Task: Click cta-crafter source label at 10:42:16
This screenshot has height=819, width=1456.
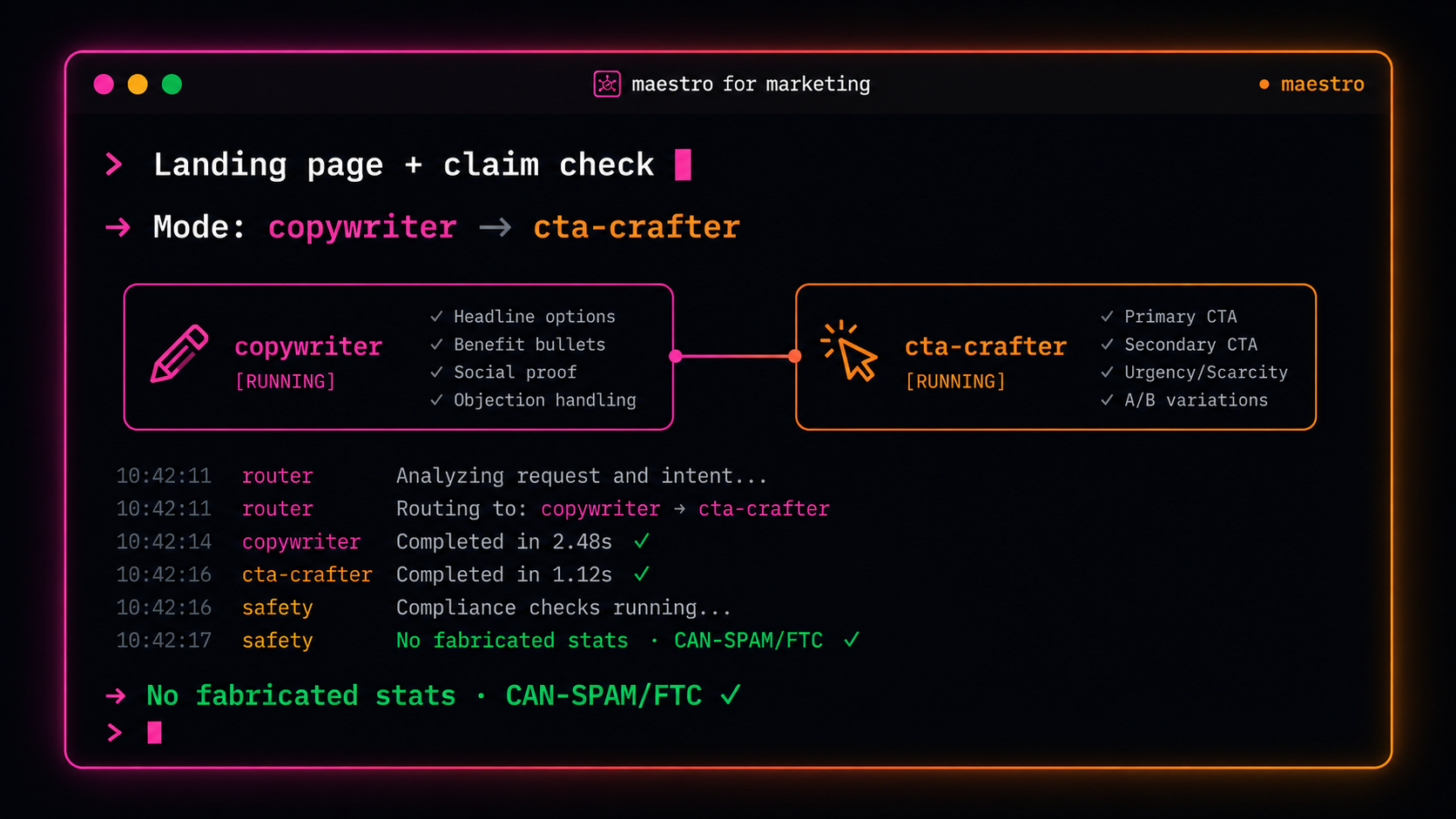Action: tap(307, 575)
